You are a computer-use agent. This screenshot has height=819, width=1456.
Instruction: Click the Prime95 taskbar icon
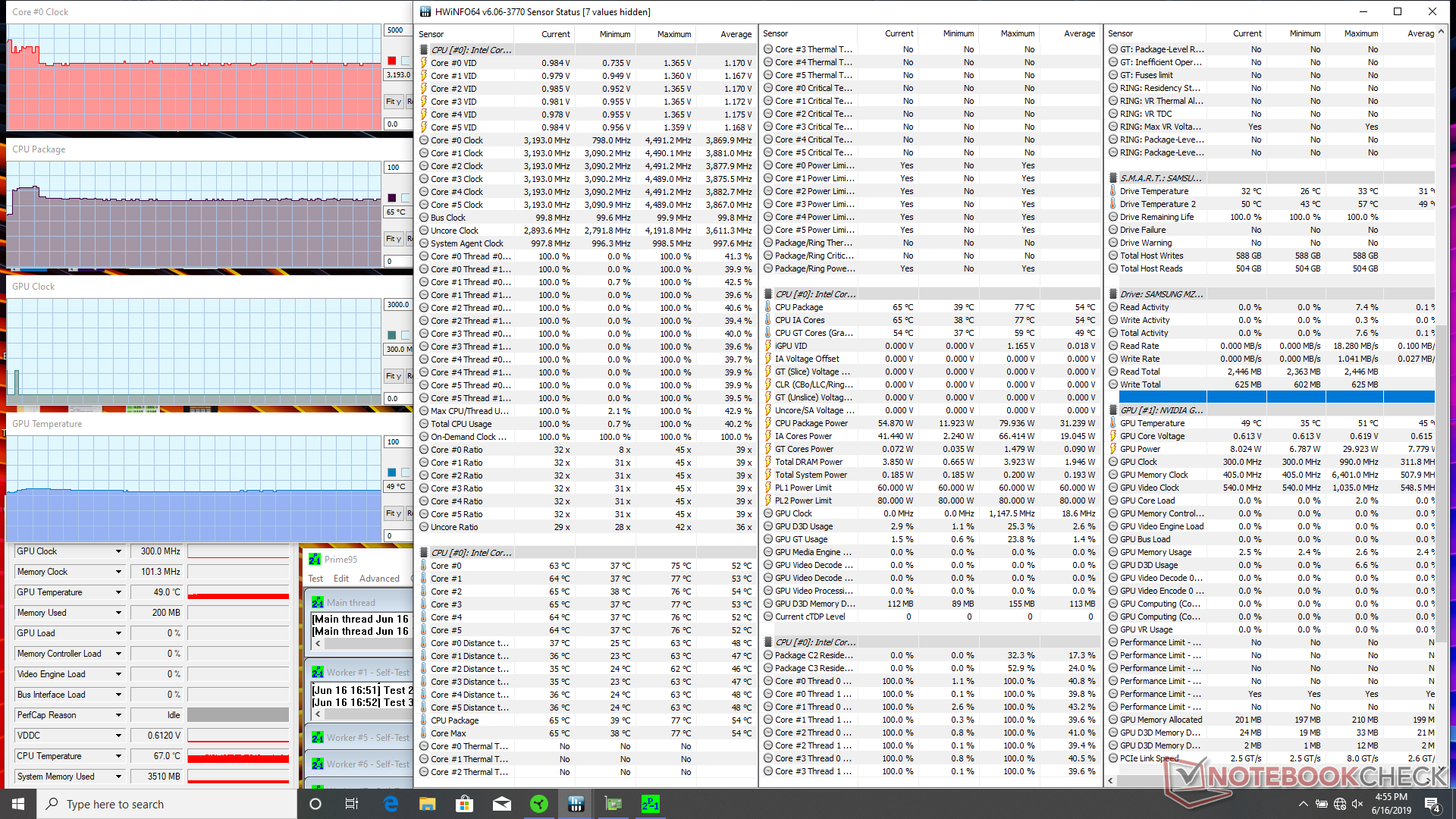click(x=651, y=804)
